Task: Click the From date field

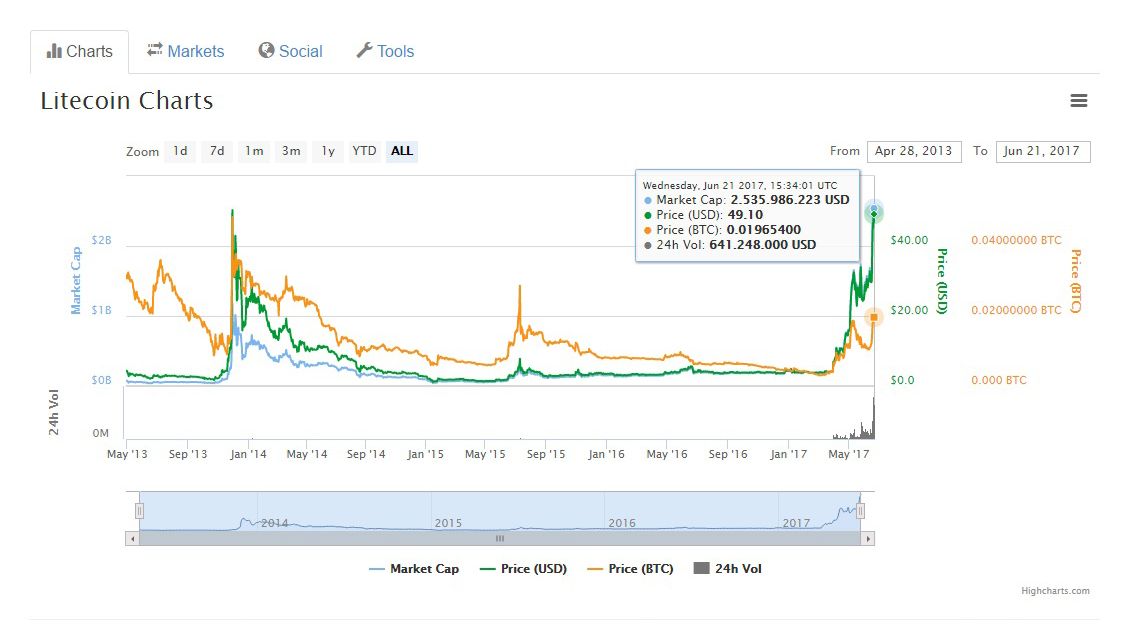Action: (913, 151)
